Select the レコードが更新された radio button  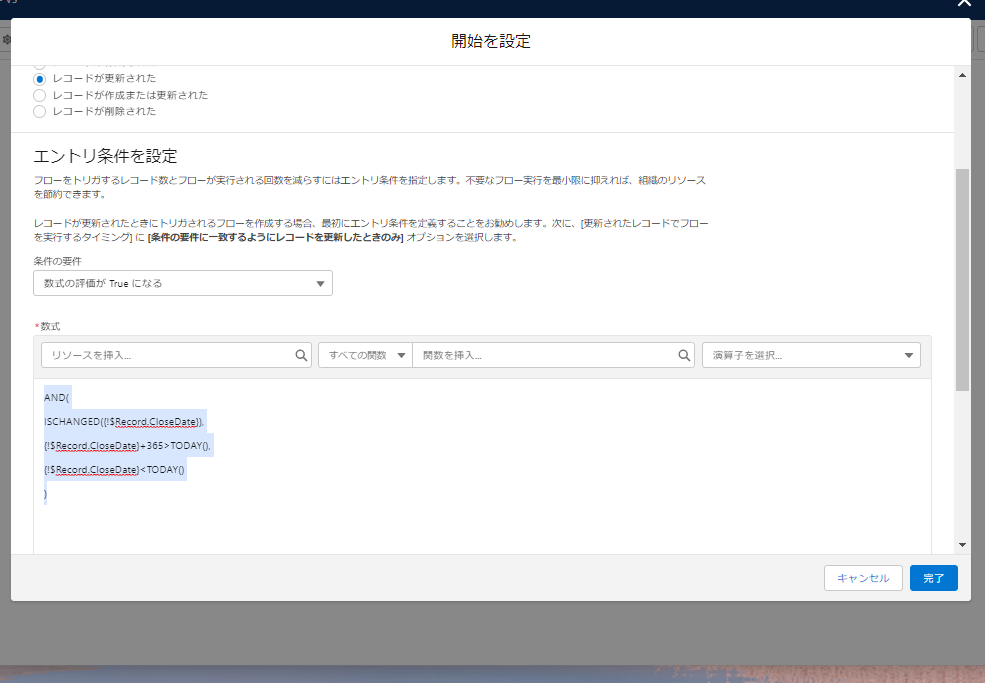[39, 78]
